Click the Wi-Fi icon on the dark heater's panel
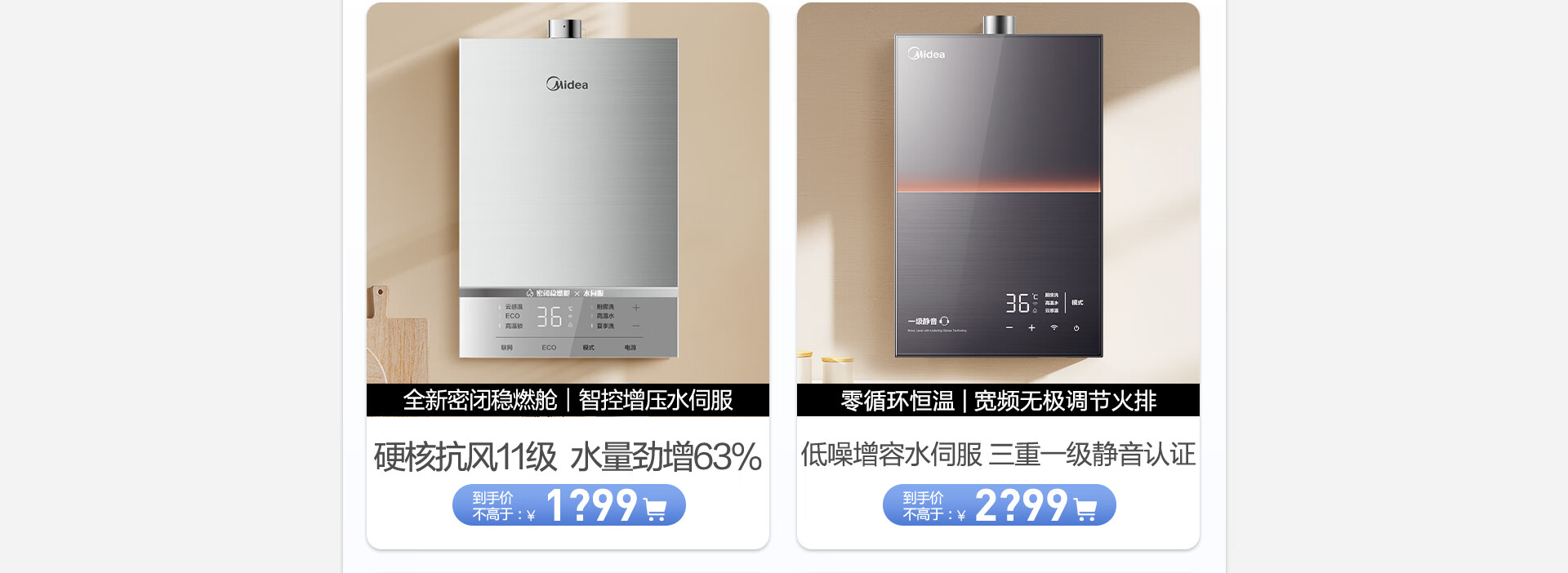1568x573 pixels. point(1054,327)
